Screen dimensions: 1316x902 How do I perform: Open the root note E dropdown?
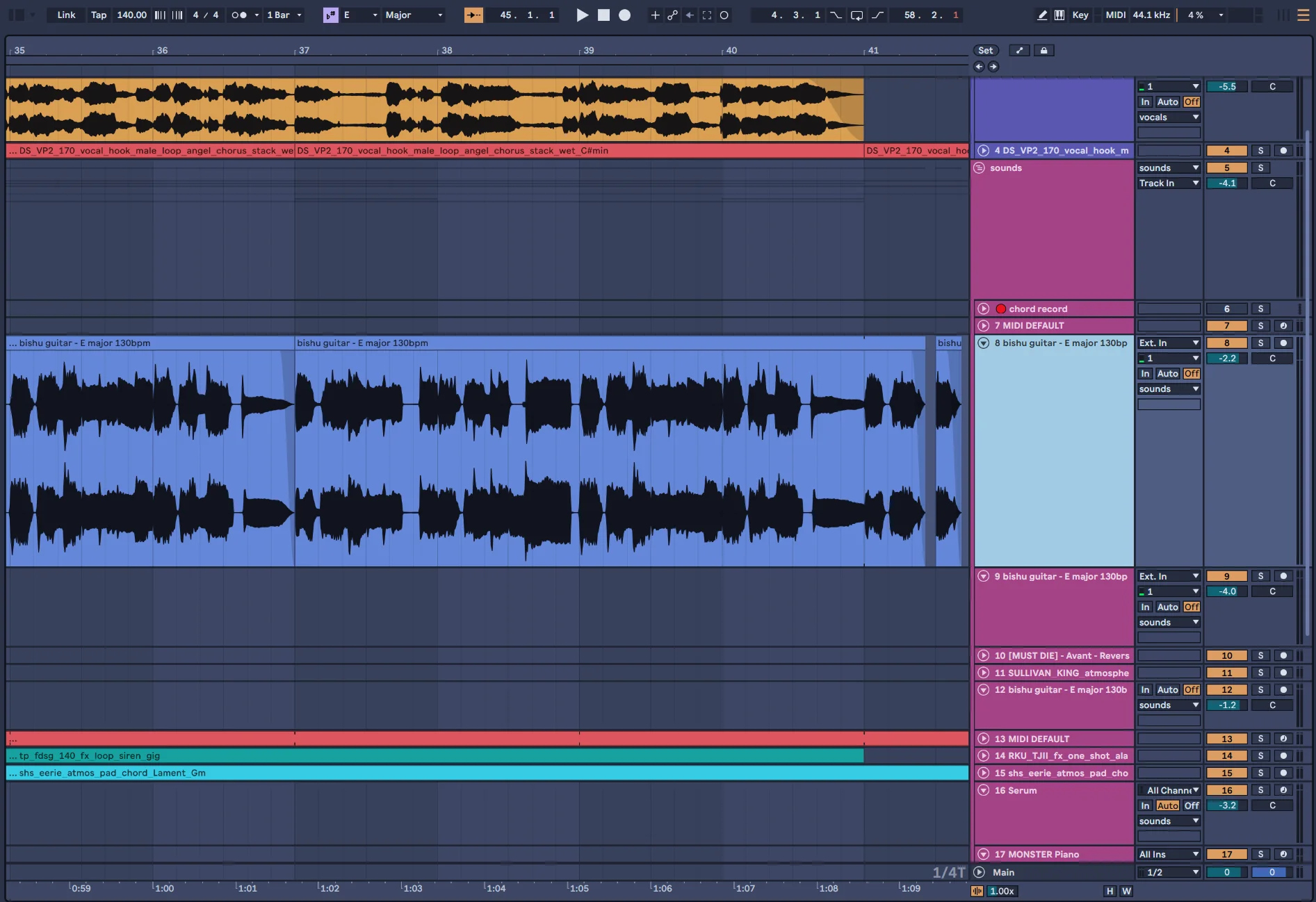tap(360, 15)
